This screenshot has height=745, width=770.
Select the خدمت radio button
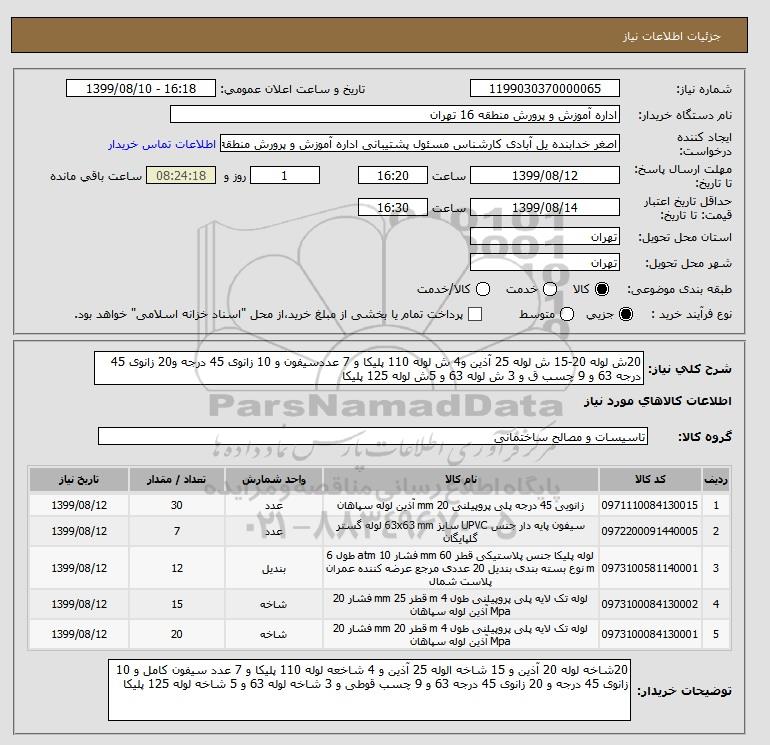[x=550, y=289]
